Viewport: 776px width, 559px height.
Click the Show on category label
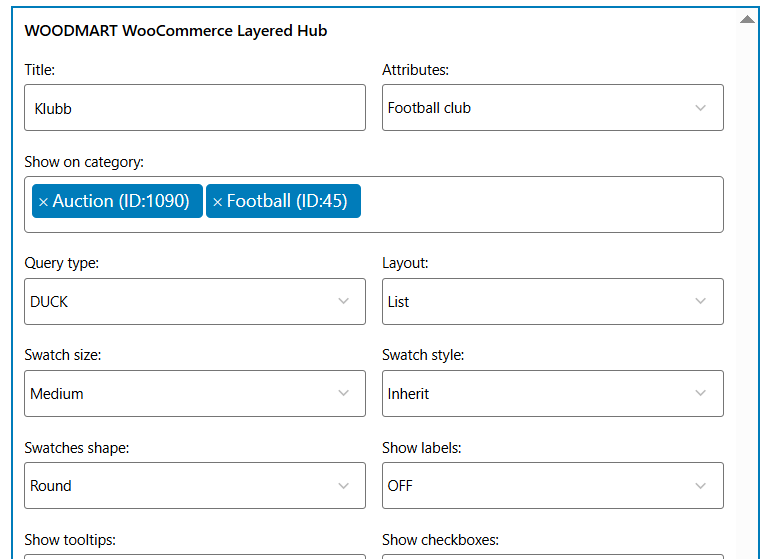pyautogui.click(x=84, y=162)
